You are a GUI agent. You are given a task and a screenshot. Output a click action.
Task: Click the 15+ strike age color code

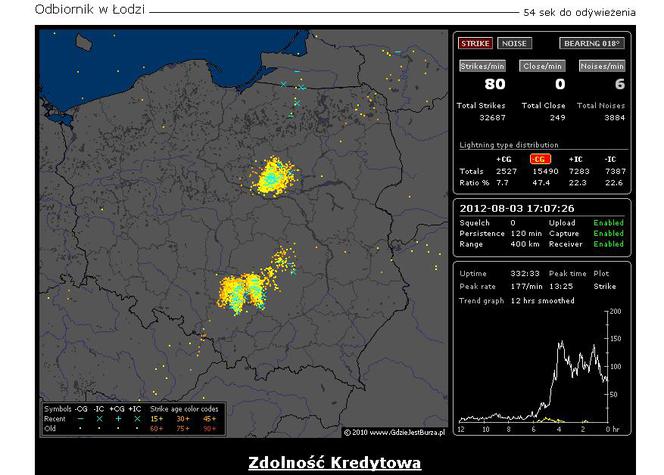click(157, 419)
